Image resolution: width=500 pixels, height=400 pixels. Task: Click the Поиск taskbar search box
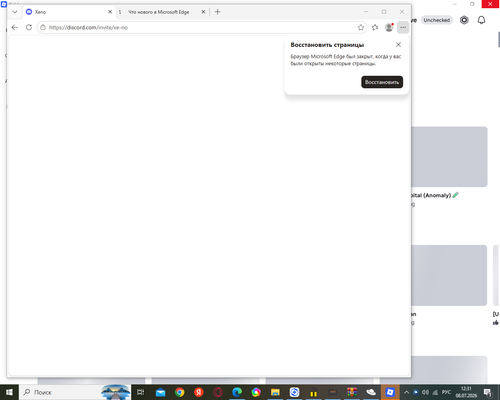click(x=76, y=392)
